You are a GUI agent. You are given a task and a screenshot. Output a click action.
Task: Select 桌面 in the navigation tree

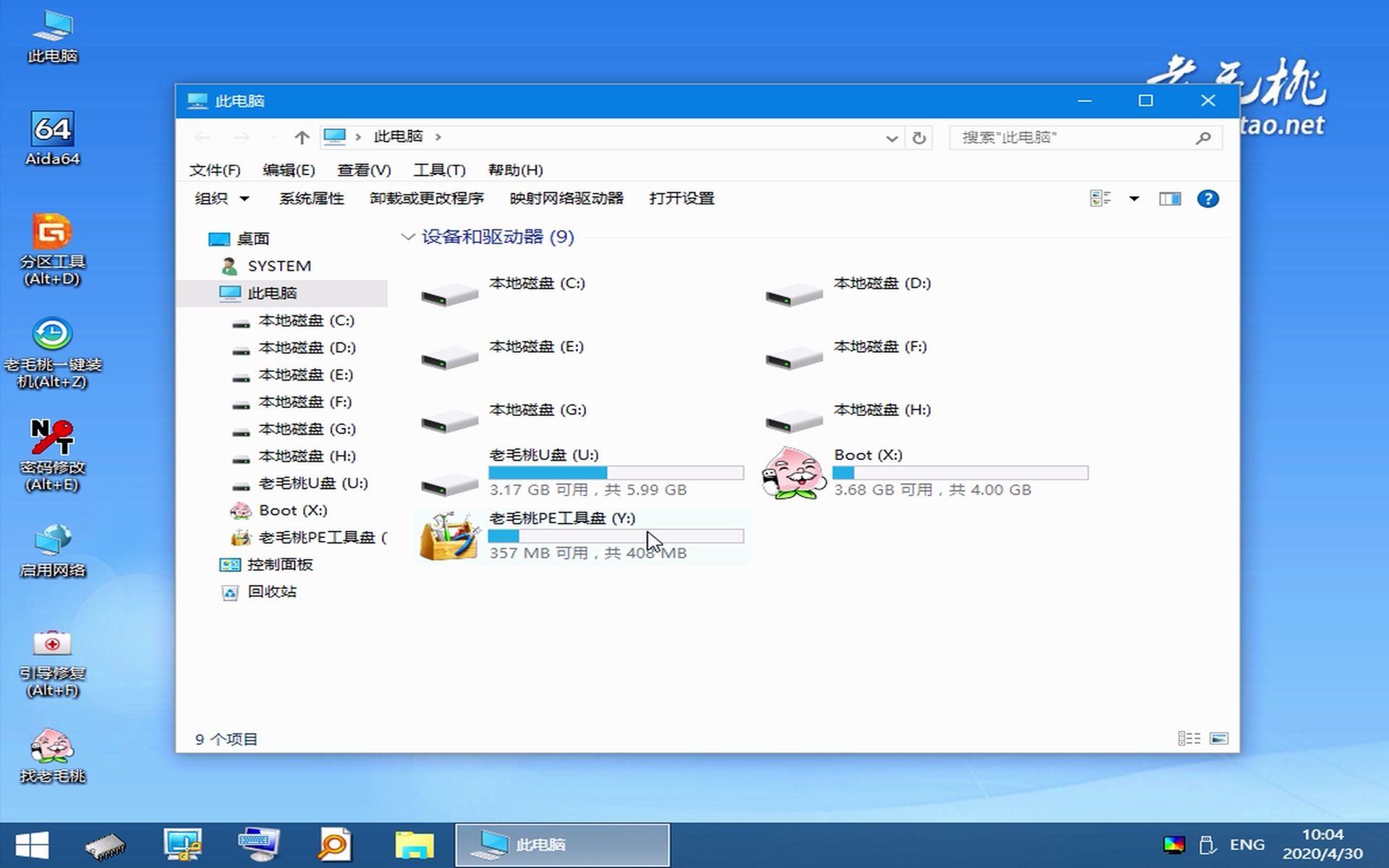tap(252, 239)
